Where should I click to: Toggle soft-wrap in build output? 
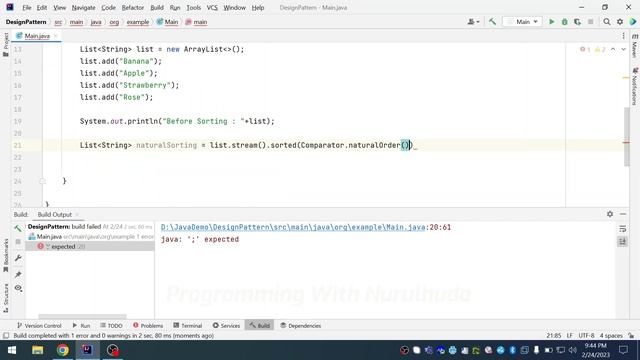[x=622, y=229]
